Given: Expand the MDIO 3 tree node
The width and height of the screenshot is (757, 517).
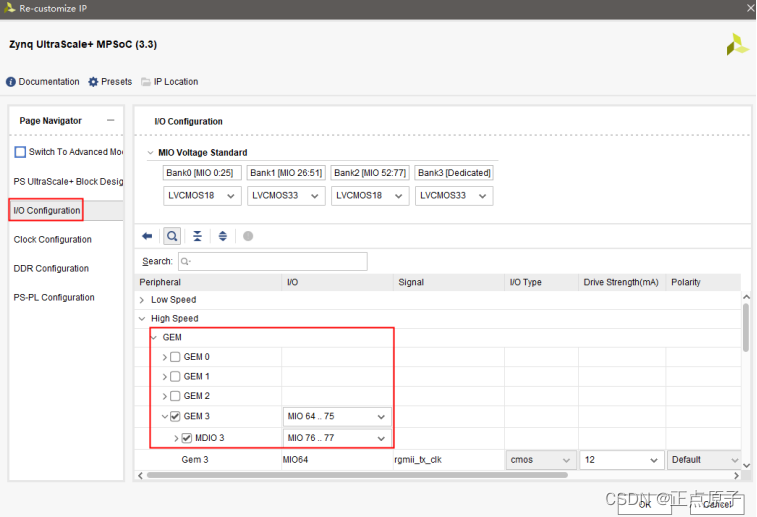Looking at the screenshot, I should tap(176, 438).
